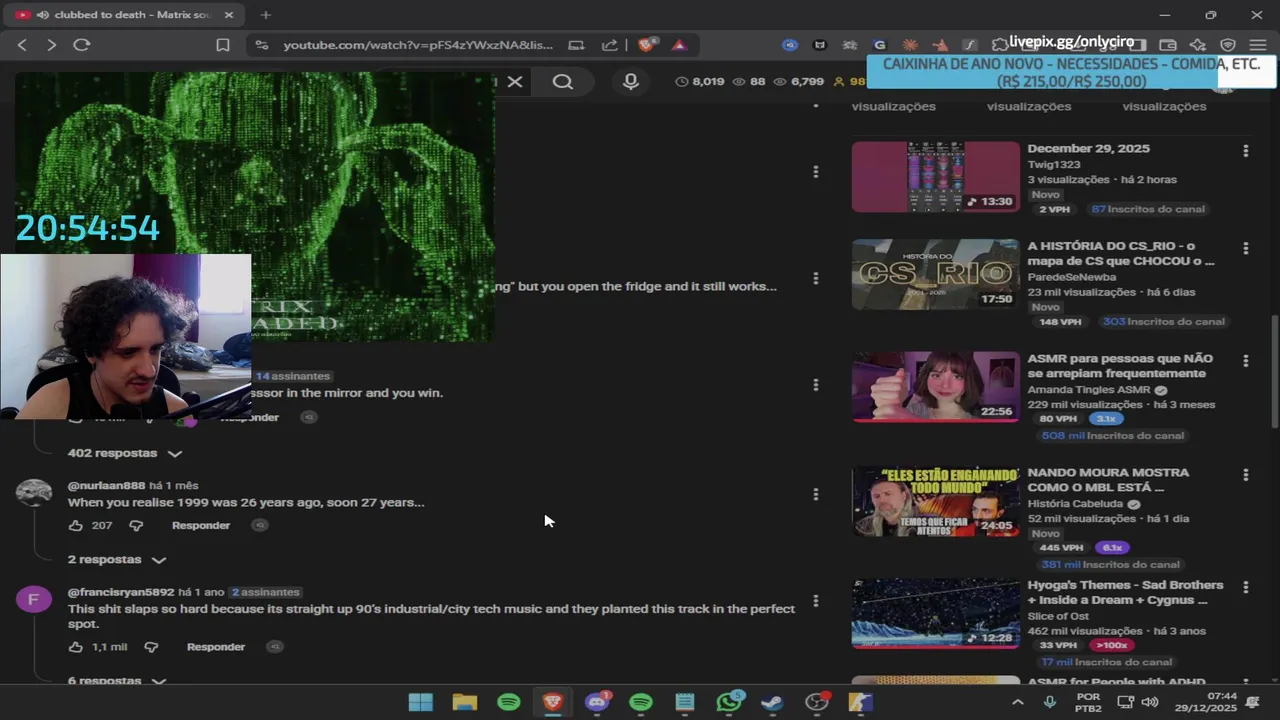Start voice search with microphone icon

[631, 82]
